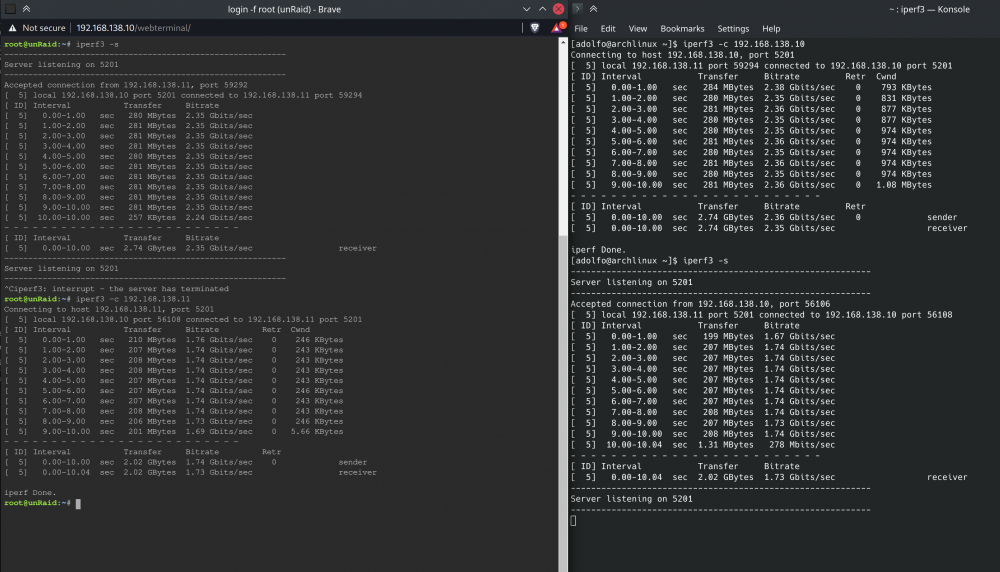Click the '[adolfo@archlinux ~]$ iperf3 -s' line
The image size is (1000, 572).
pyautogui.click(x=649, y=261)
